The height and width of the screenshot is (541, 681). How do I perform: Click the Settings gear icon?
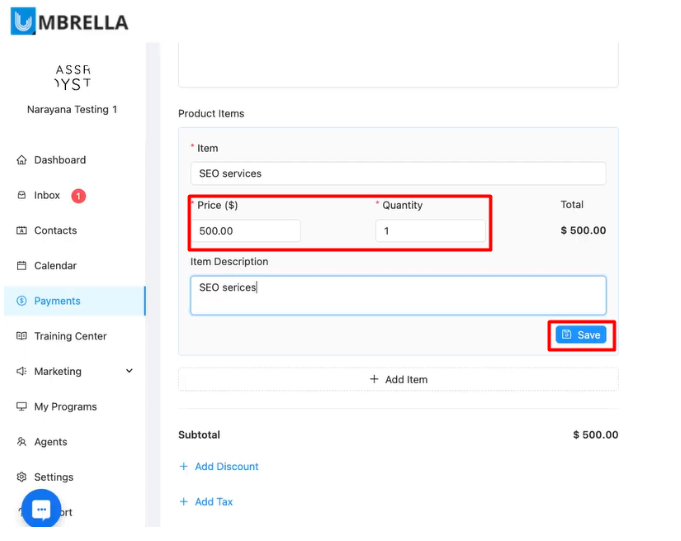(22, 477)
